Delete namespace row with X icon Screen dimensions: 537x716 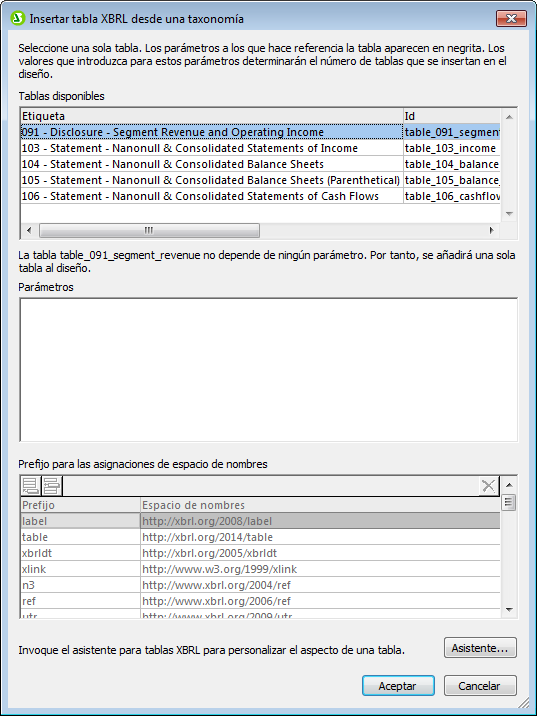click(488, 486)
